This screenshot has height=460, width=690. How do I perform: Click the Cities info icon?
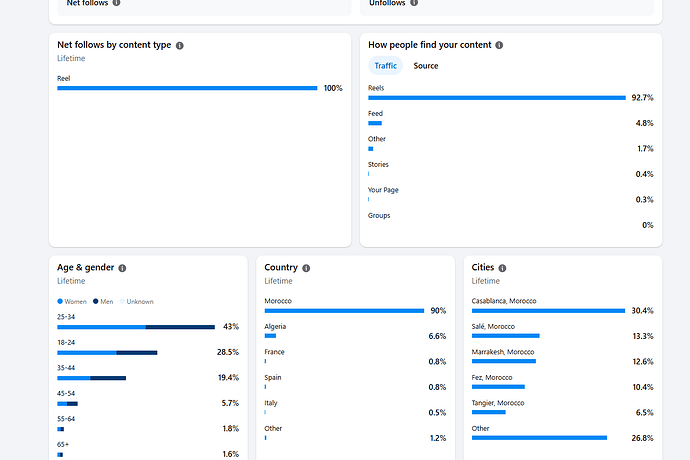[503, 268]
